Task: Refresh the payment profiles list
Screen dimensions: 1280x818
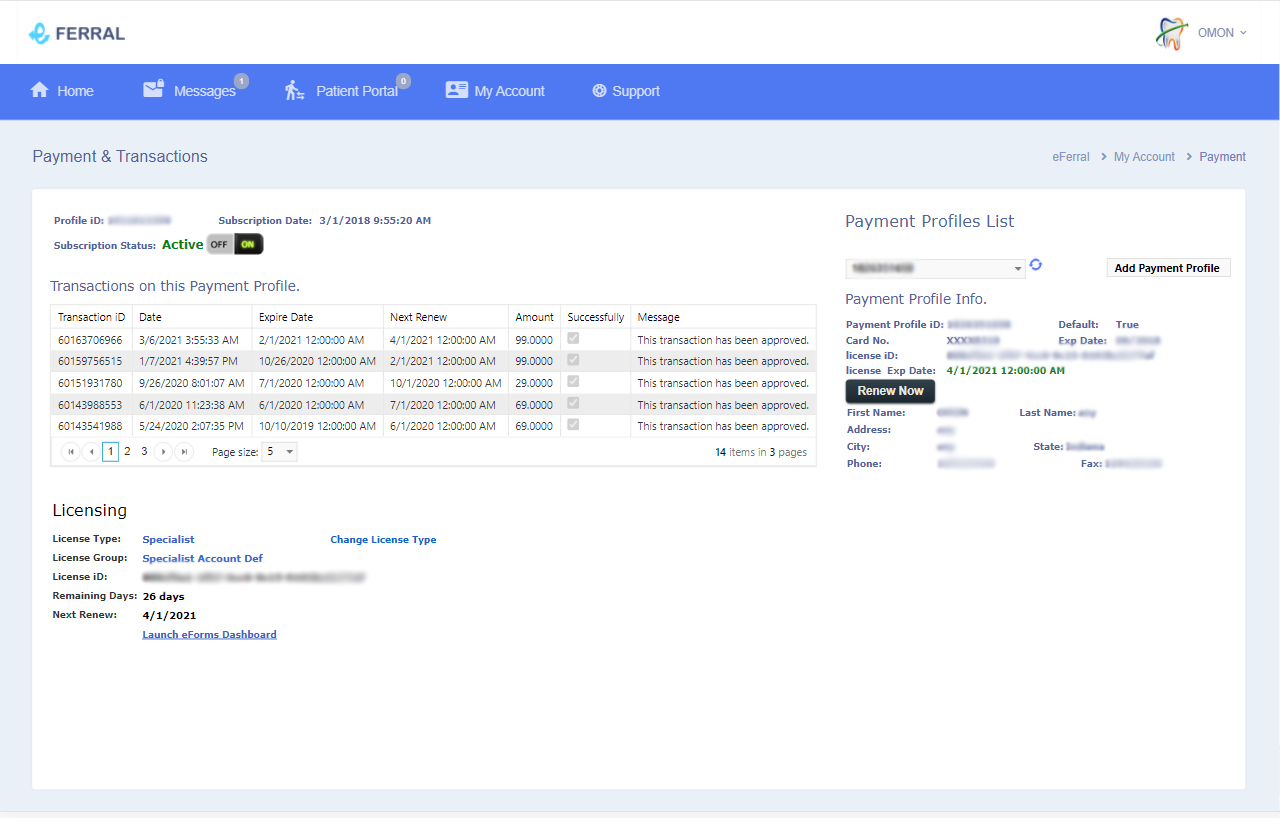Action: (x=1036, y=265)
